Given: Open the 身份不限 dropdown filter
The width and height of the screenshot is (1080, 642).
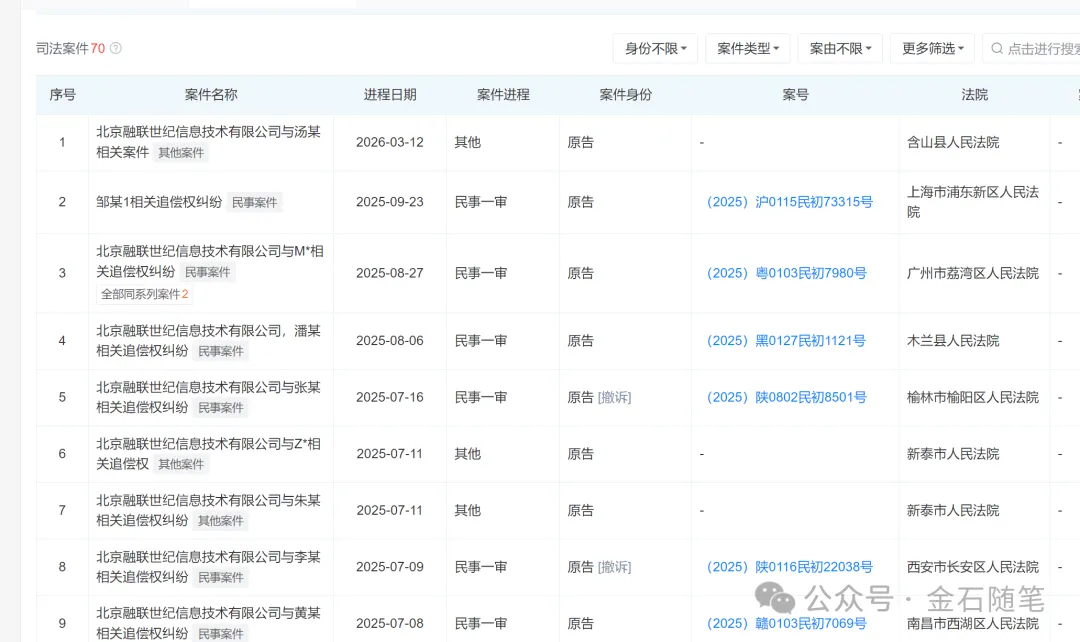Looking at the screenshot, I should 655,49.
